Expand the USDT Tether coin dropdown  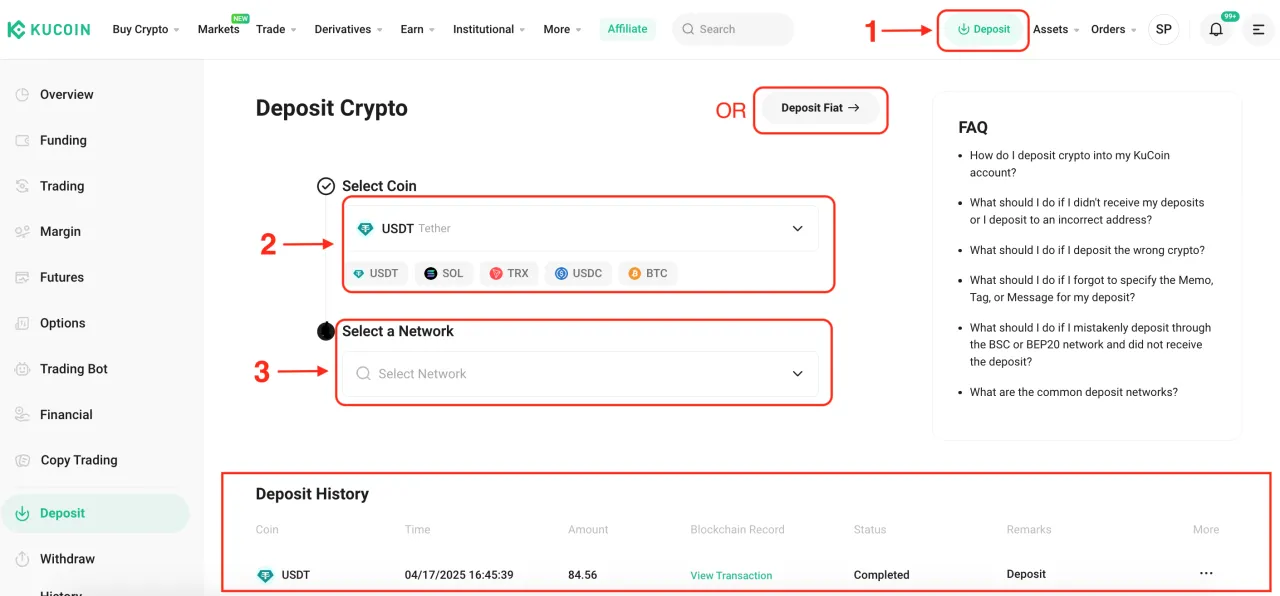click(581, 228)
